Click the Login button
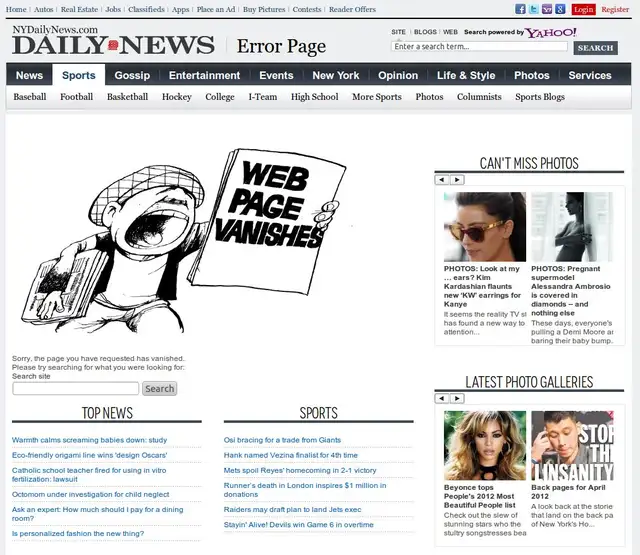640x555 pixels. tap(583, 9)
